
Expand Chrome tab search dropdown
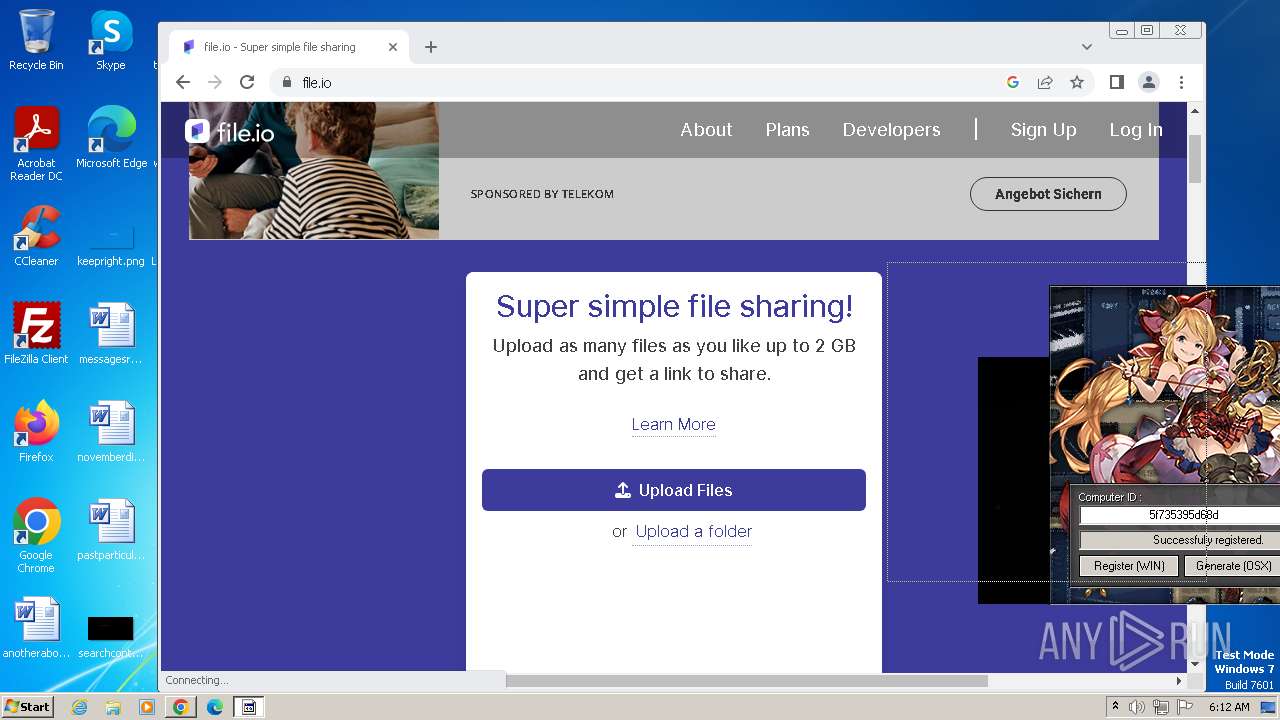point(1087,47)
